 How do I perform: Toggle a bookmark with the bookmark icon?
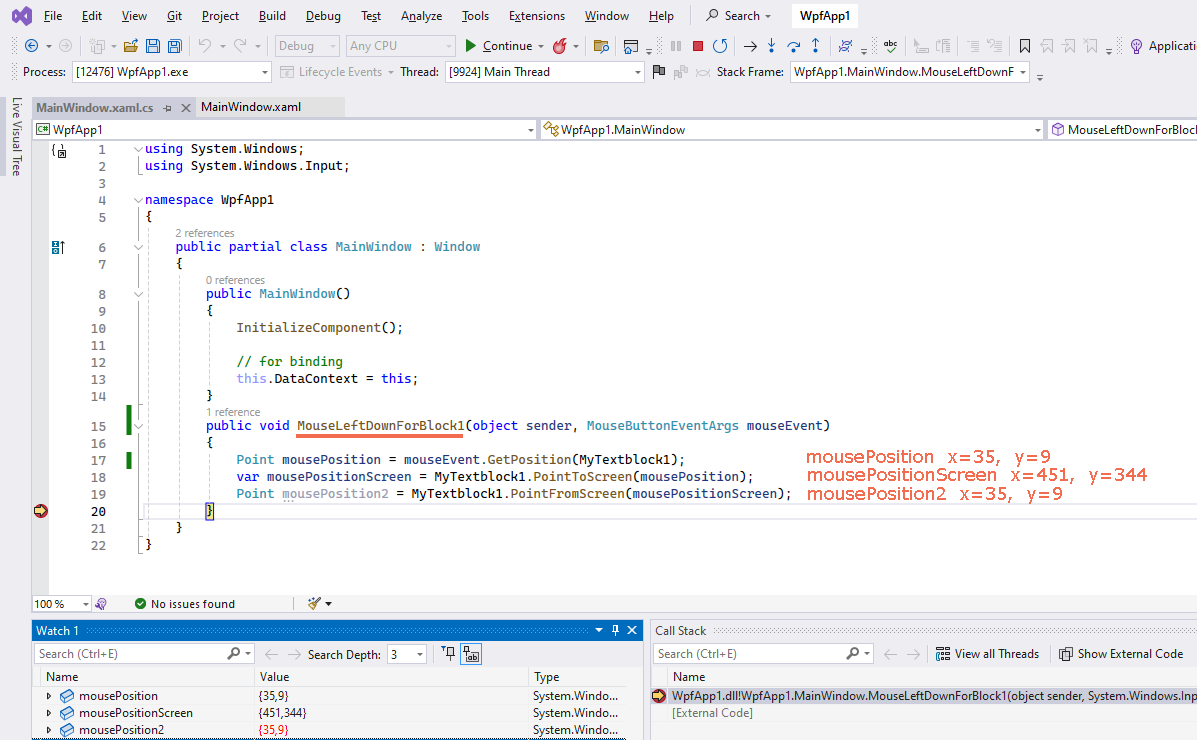pos(1025,46)
